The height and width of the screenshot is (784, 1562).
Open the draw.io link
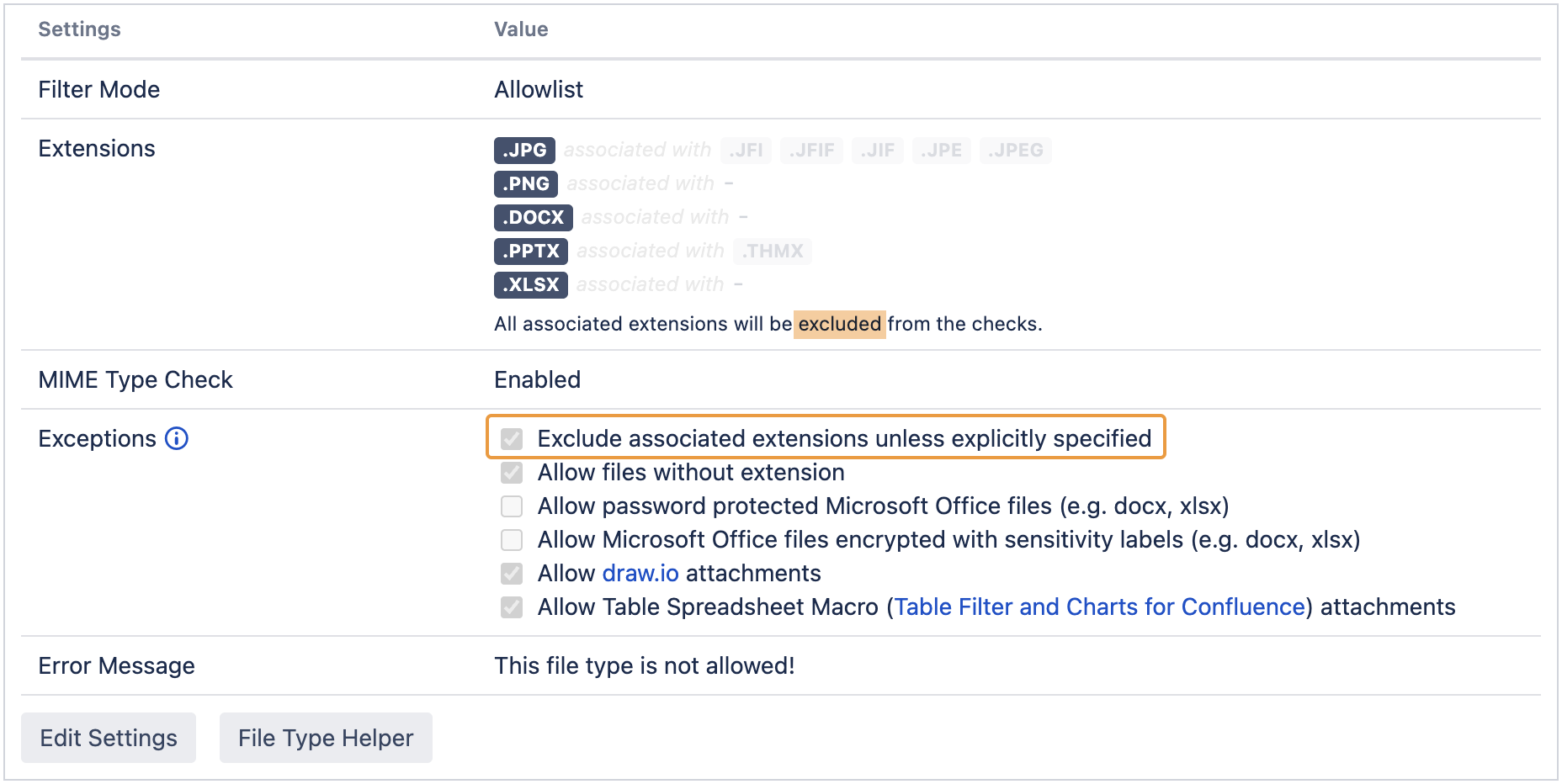click(x=640, y=573)
